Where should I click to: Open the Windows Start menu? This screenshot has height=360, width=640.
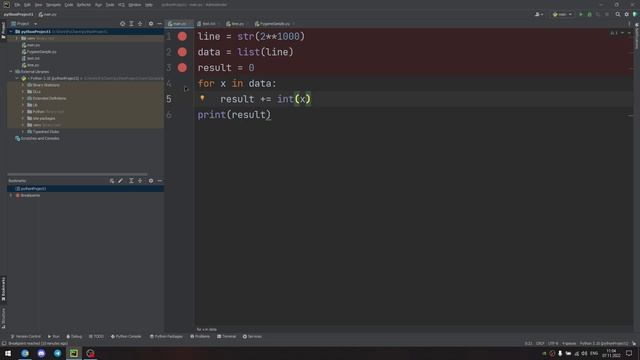[x=8, y=353]
